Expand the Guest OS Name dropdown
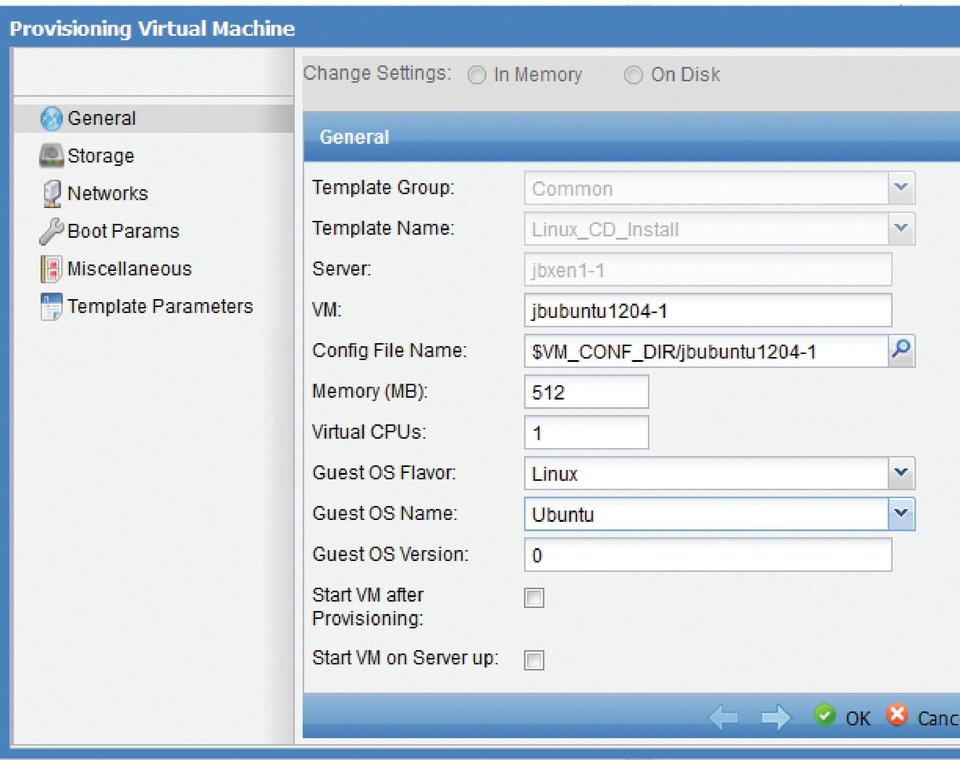Screen dimensions: 960x760 pos(902,514)
